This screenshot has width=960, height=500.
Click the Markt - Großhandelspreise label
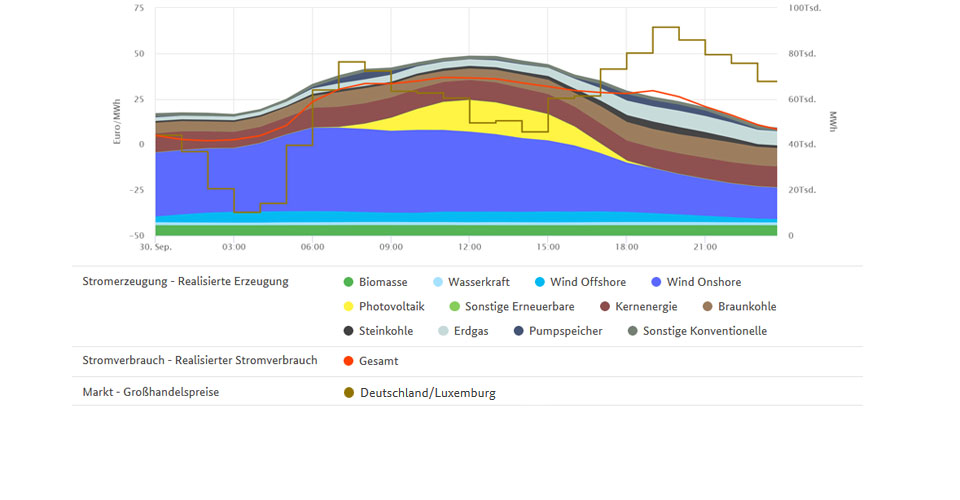coord(150,392)
